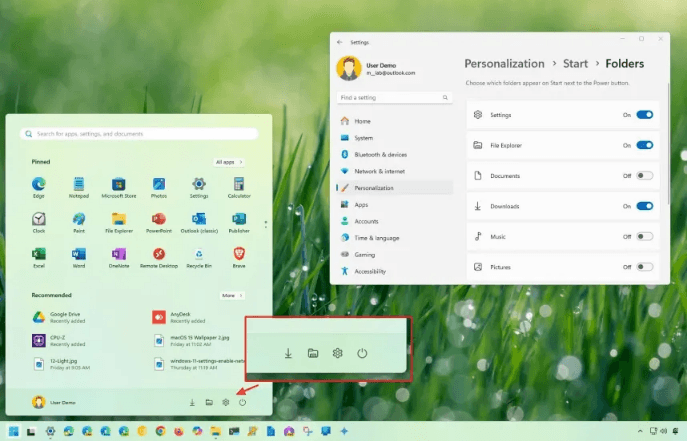687x441 pixels.
Task: Open the volume icon in the system tray
Action: 663,431
